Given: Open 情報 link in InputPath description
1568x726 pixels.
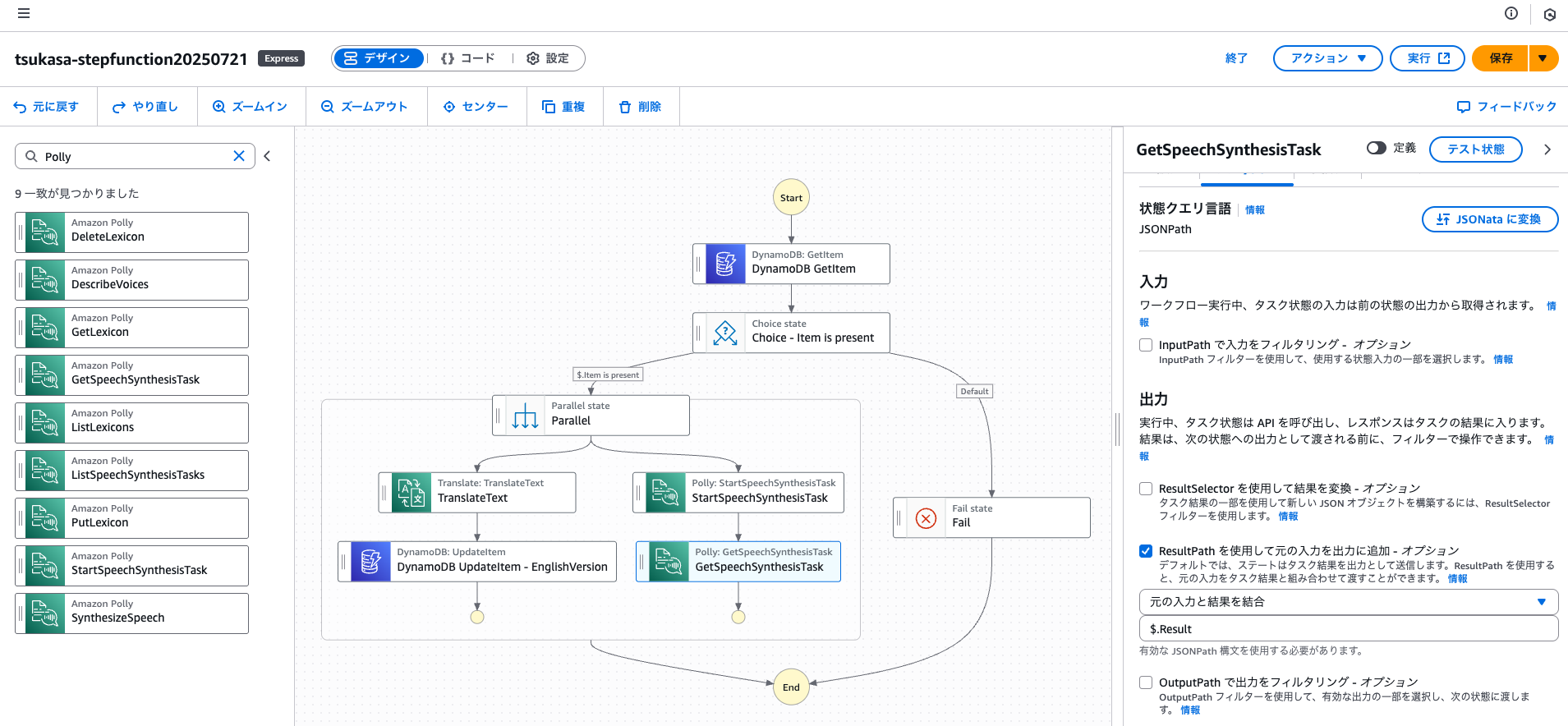Looking at the screenshot, I should coord(1502,360).
